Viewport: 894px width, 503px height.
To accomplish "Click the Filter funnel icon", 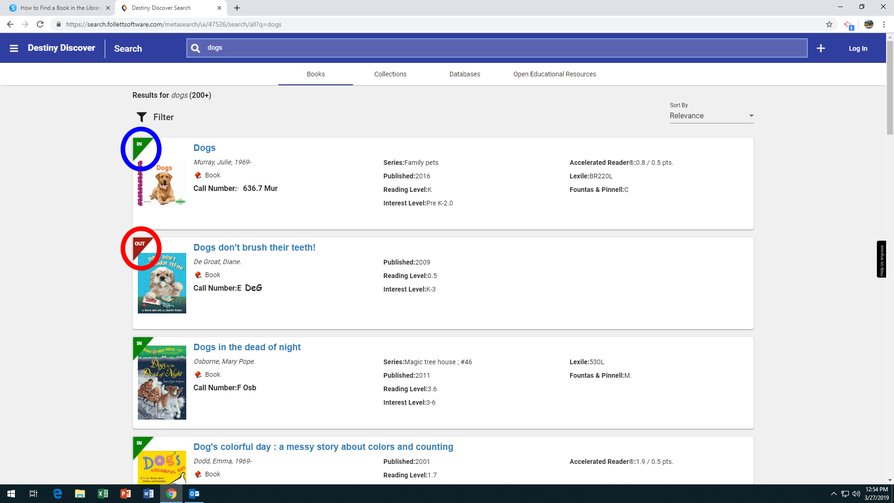I will pos(142,117).
